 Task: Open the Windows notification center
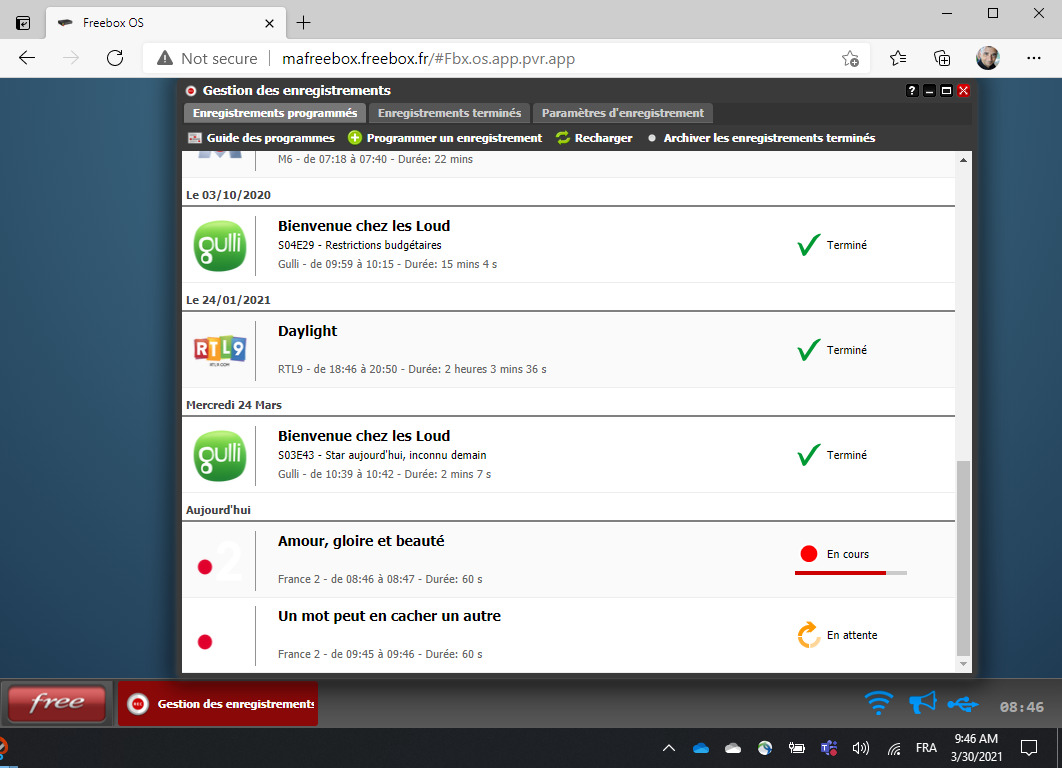pyautogui.click(x=1029, y=748)
